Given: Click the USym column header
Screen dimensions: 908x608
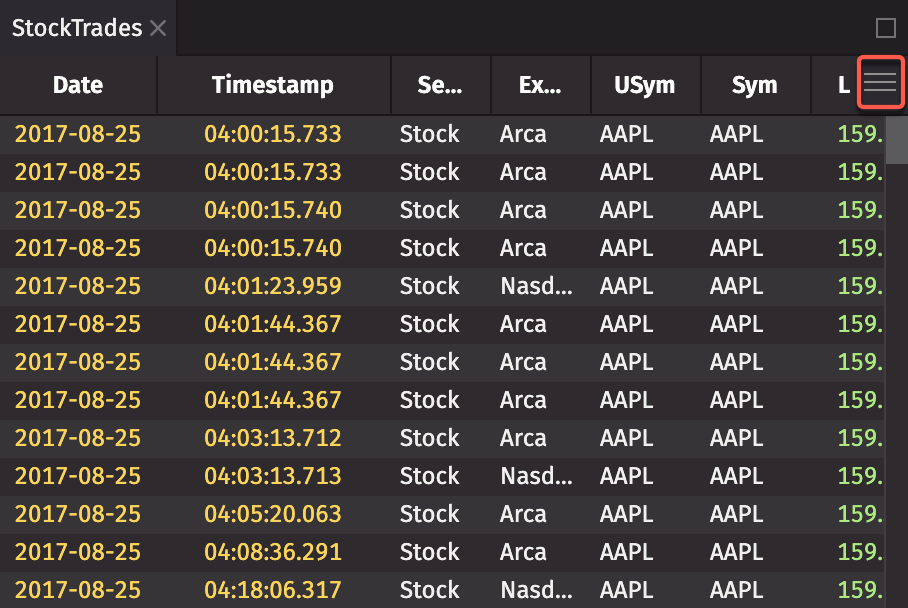Looking at the screenshot, I should [x=645, y=85].
